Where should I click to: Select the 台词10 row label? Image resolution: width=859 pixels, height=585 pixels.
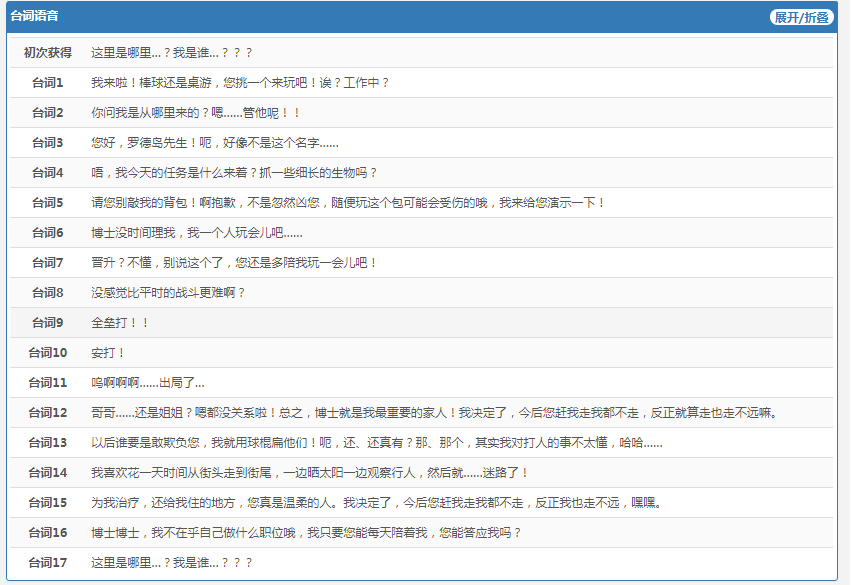(x=48, y=352)
